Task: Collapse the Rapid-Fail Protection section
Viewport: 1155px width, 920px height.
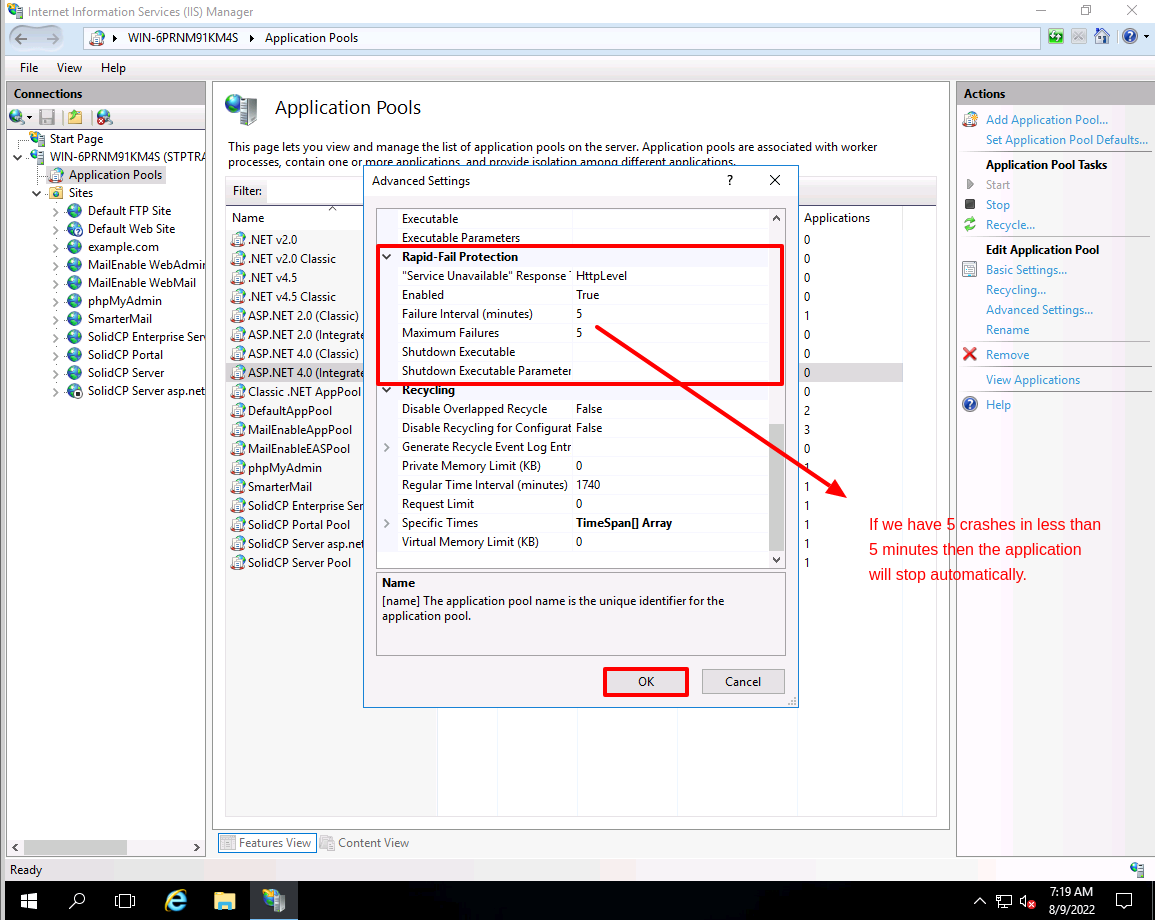Action: [x=387, y=257]
